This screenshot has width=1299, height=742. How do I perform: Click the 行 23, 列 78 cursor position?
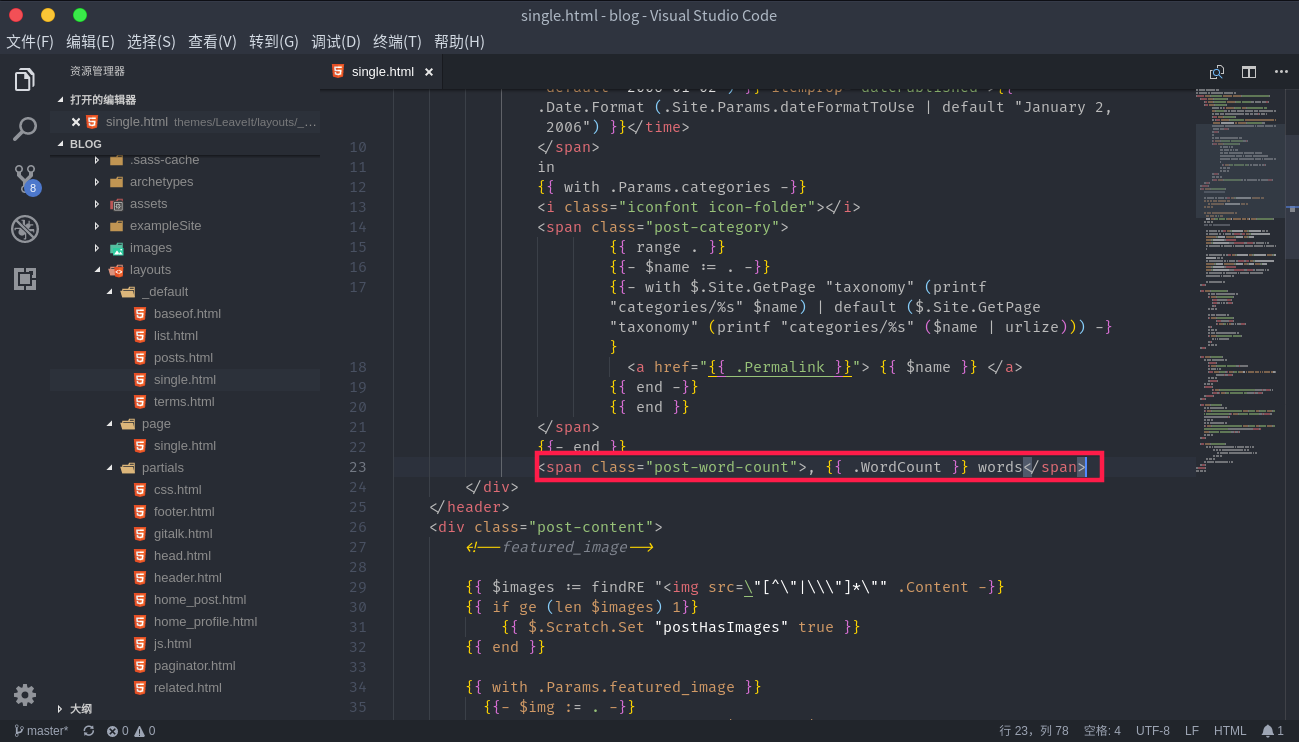pyautogui.click(x=1034, y=731)
